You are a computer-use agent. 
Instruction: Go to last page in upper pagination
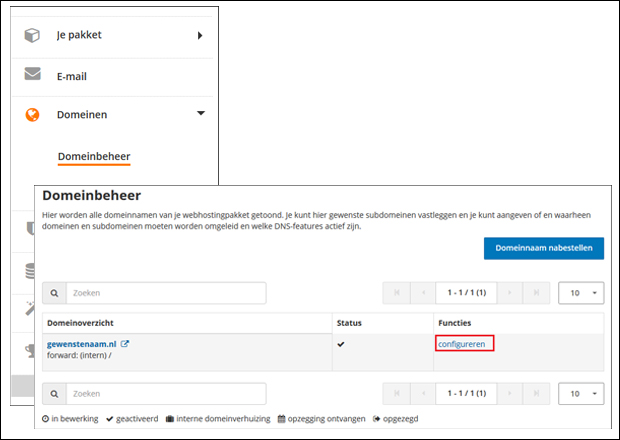click(536, 293)
